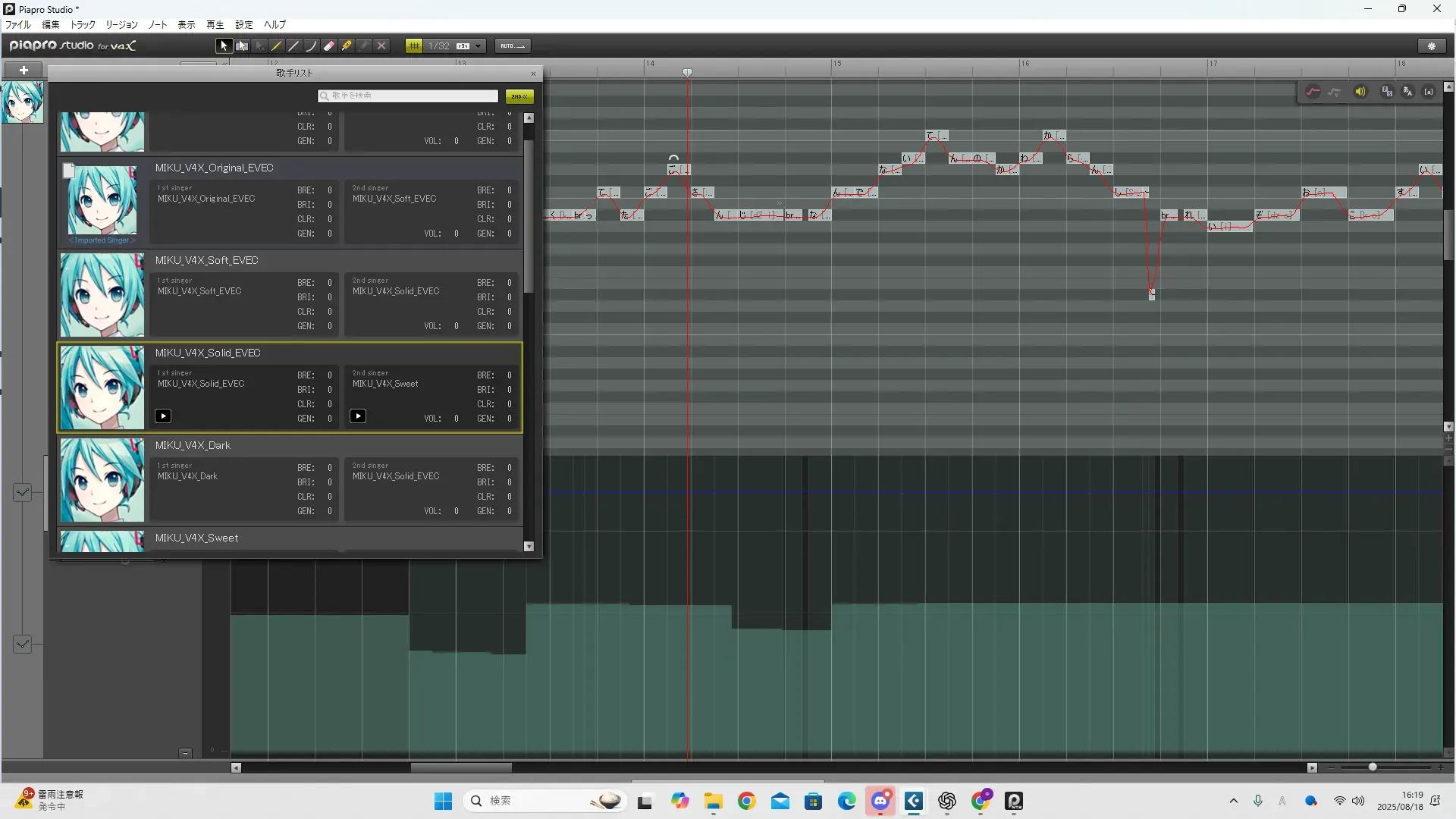Open the トラック menu

83,25
